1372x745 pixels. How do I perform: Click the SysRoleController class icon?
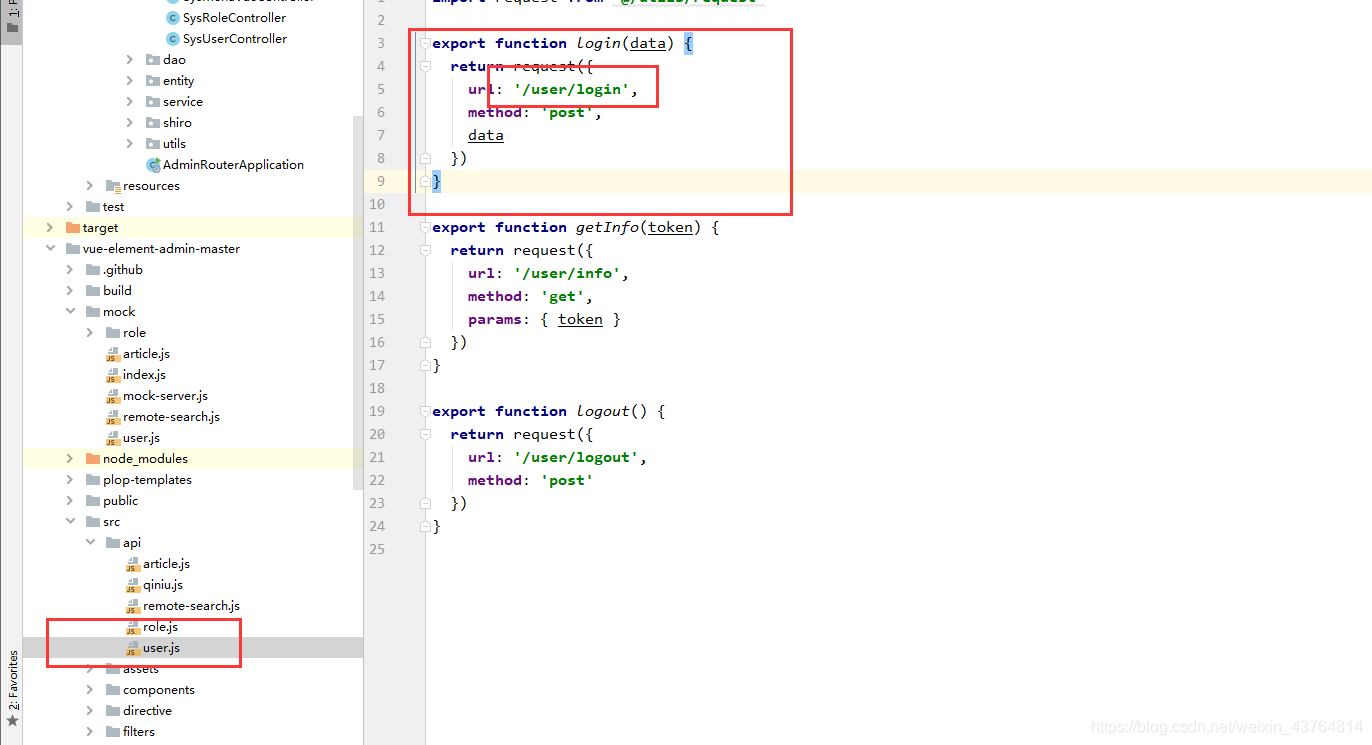(x=173, y=18)
